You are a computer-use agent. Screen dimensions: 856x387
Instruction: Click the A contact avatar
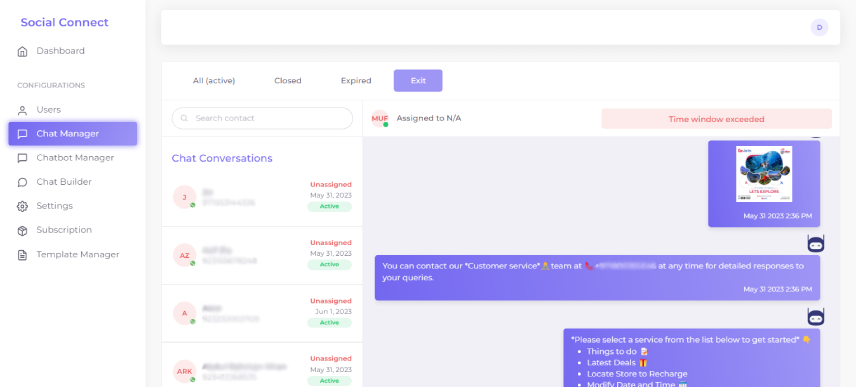pyautogui.click(x=185, y=313)
